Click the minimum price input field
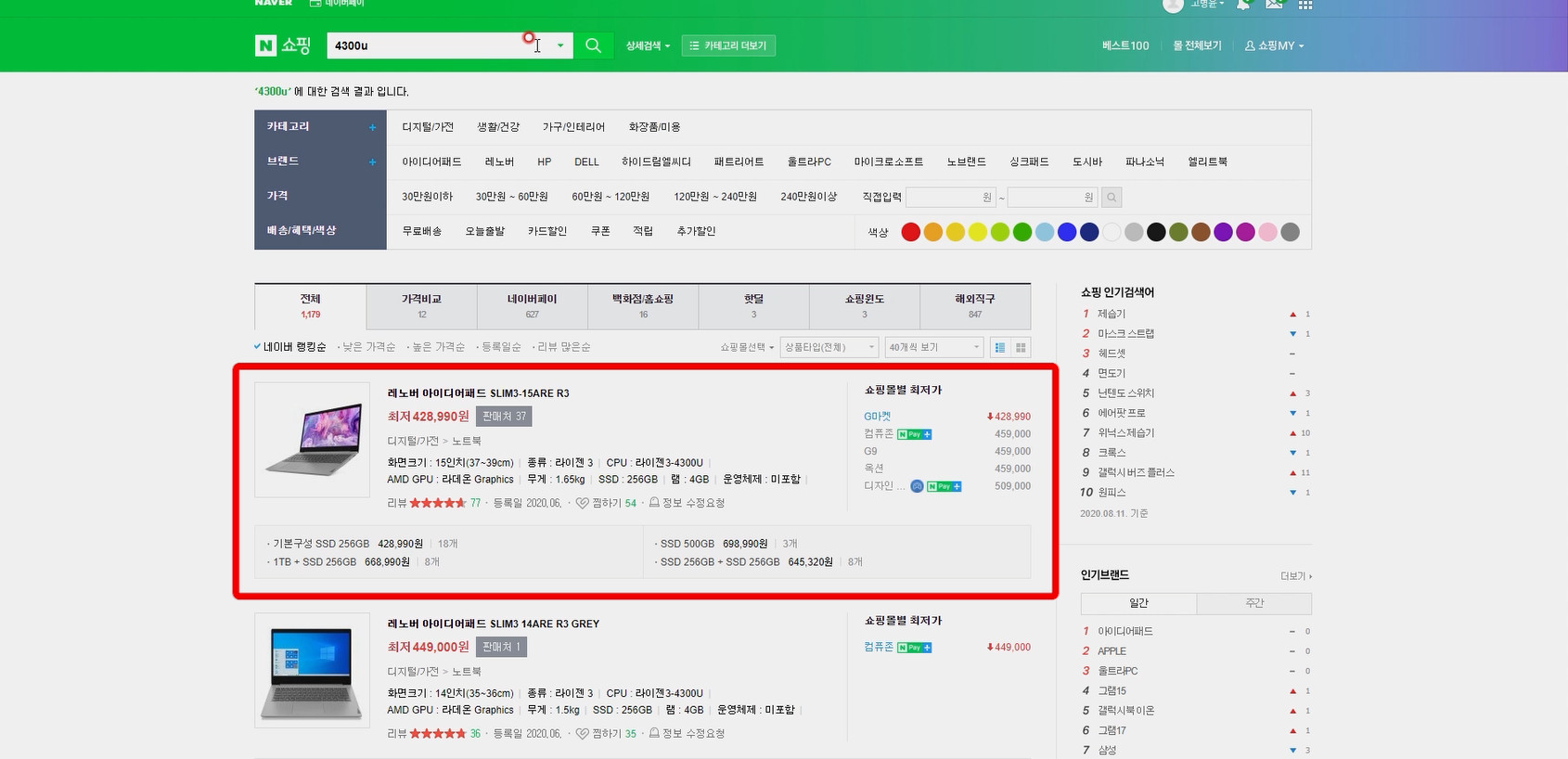Screen dimensions: 1568x759 [x=949, y=197]
